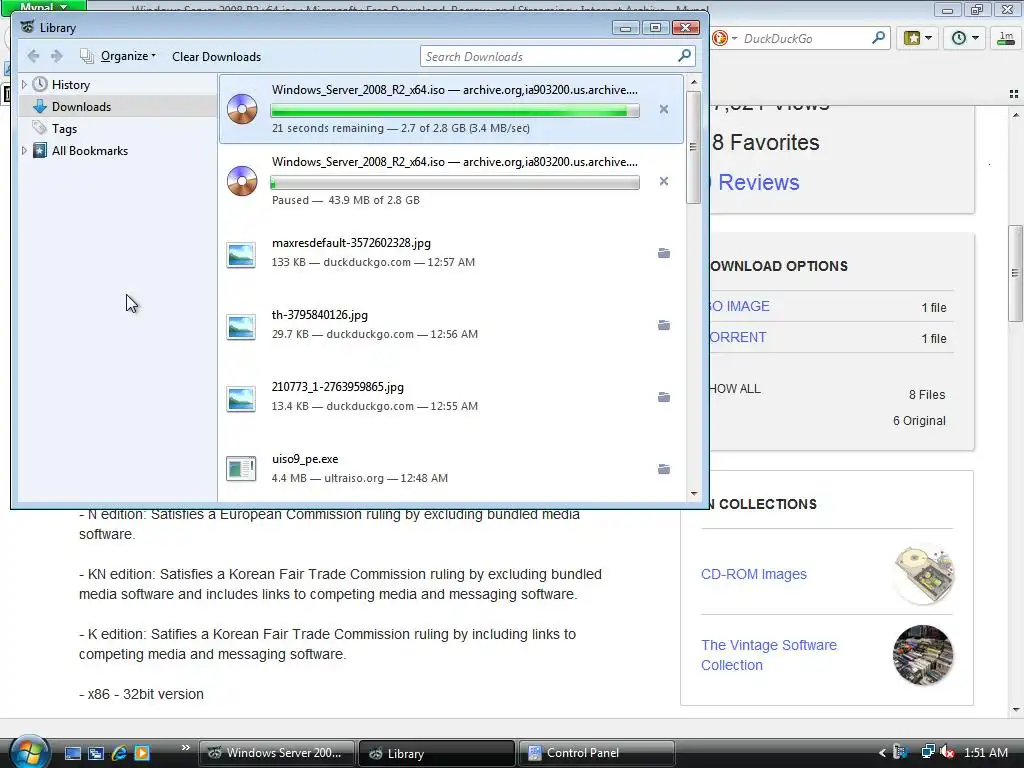This screenshot has width=1024, height=768.
Task: Show hidden tray icons arrow
Action: (882, 753)
